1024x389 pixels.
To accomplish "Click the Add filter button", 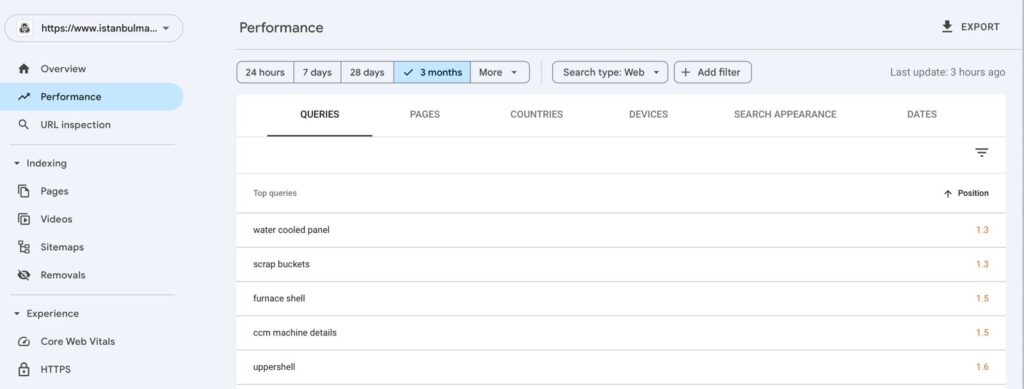I will pos(712,72).
